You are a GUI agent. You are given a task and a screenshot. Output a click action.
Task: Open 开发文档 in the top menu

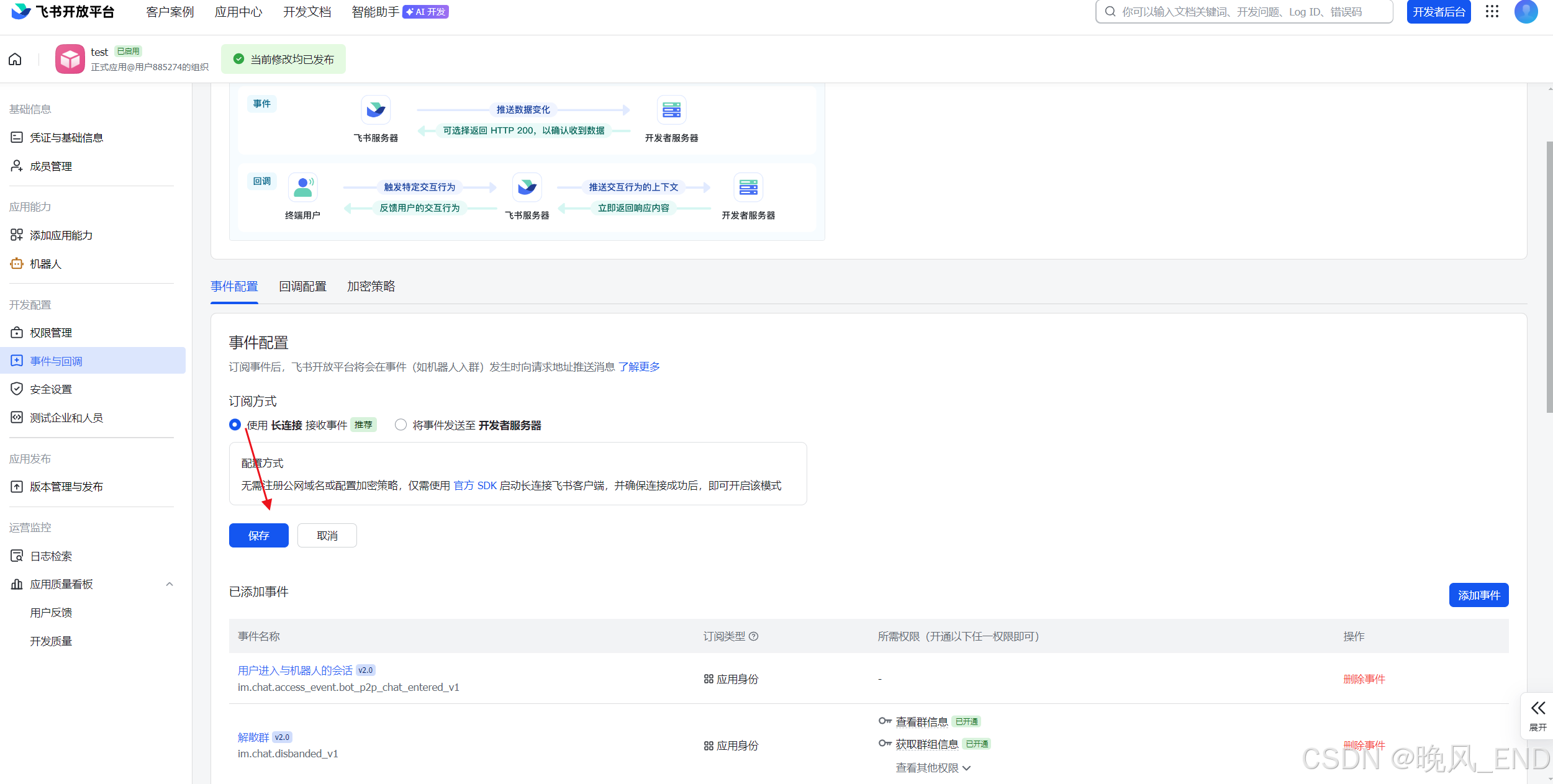click(307, 11)
